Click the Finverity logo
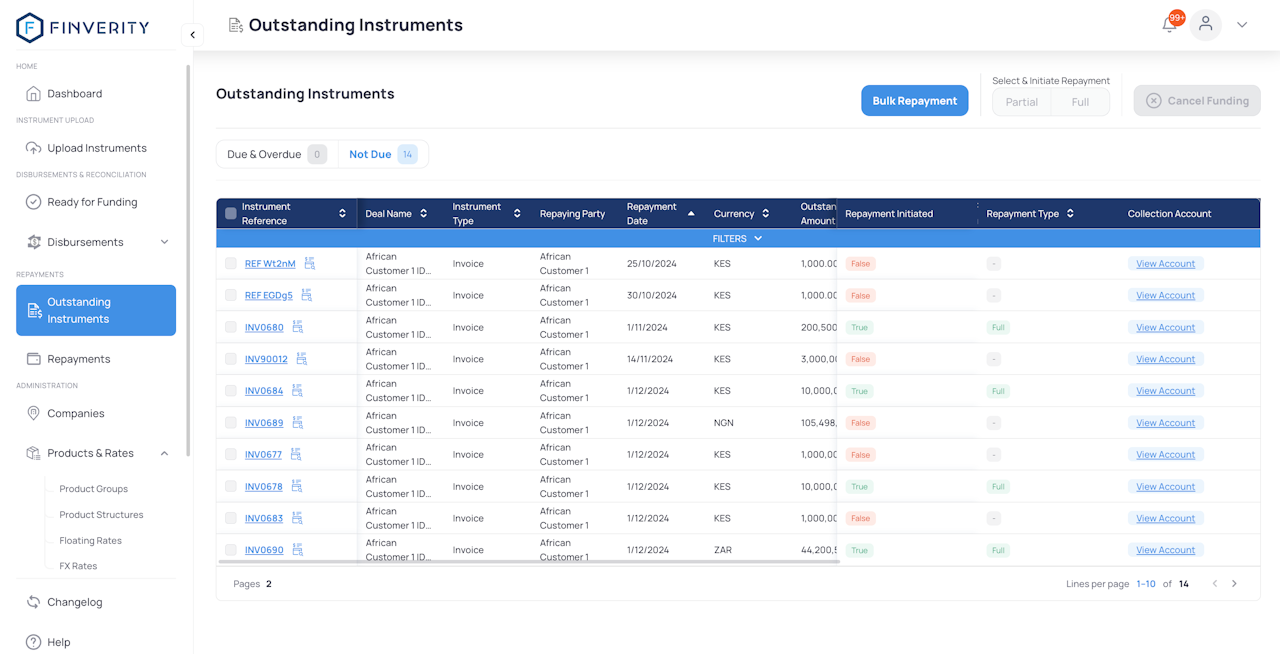1280x654 pixels. 83,27
